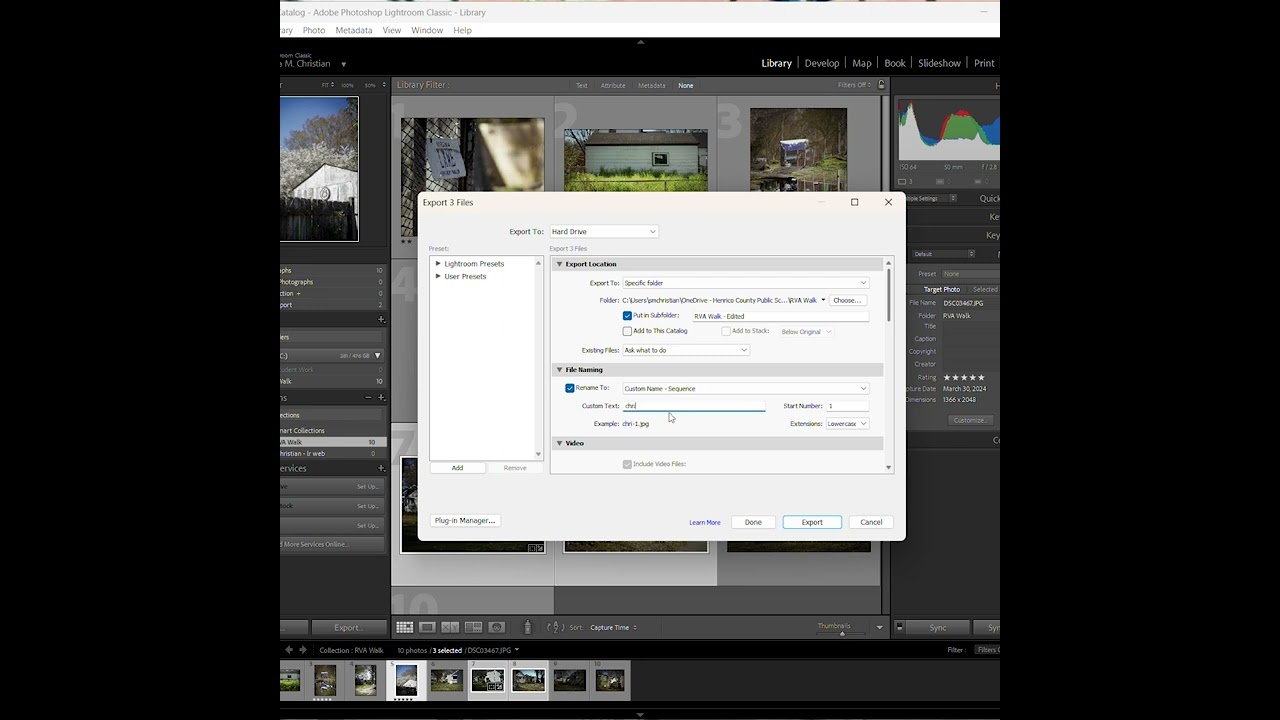Screen dimensions: 1280x720
Task: Collapse bottom filmstrip panel arrow
Action: (x=640, y=715)
